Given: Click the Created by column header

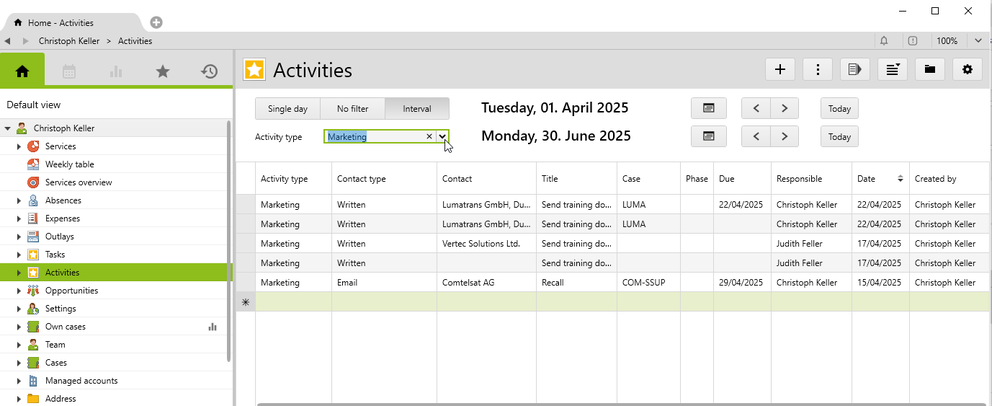Looking at the screenshot, I should (950, 179).
